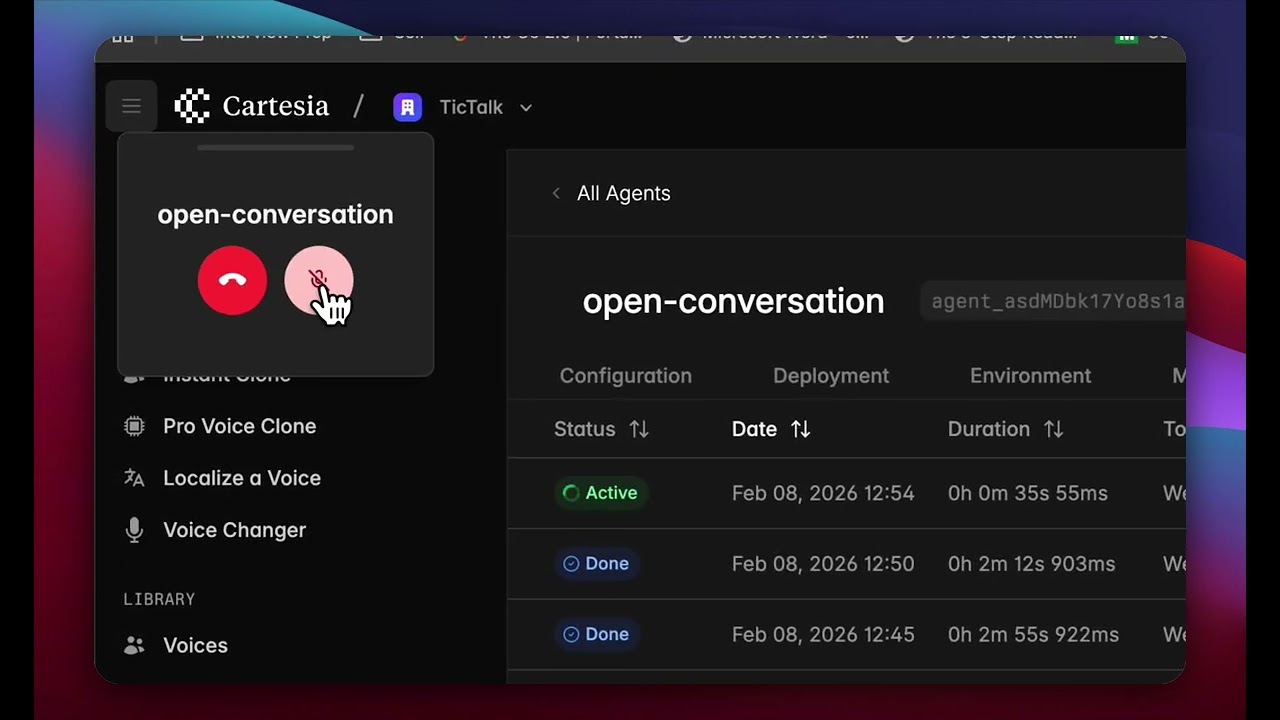The height and width of the screenshot is (720, 1280).
Task: Click the Cartesia logo
Action: [x=252, y=106]
